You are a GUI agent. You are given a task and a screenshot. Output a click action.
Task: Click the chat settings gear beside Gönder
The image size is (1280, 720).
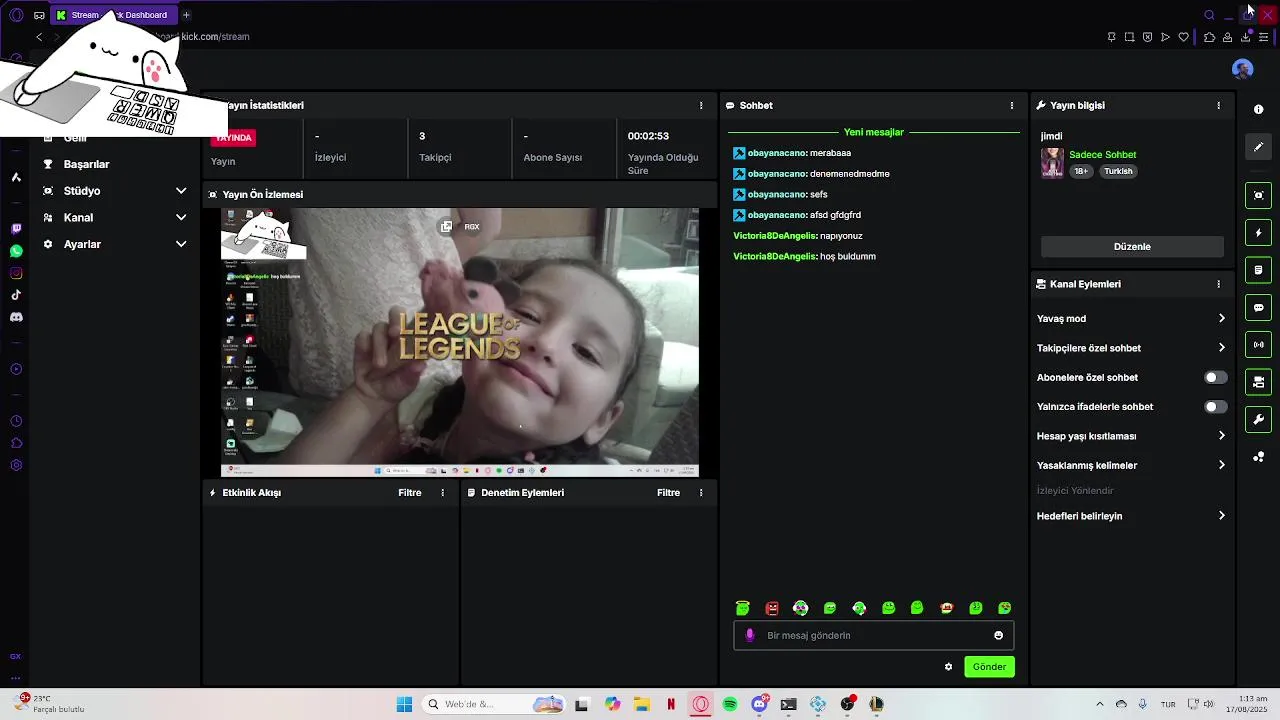948,667
